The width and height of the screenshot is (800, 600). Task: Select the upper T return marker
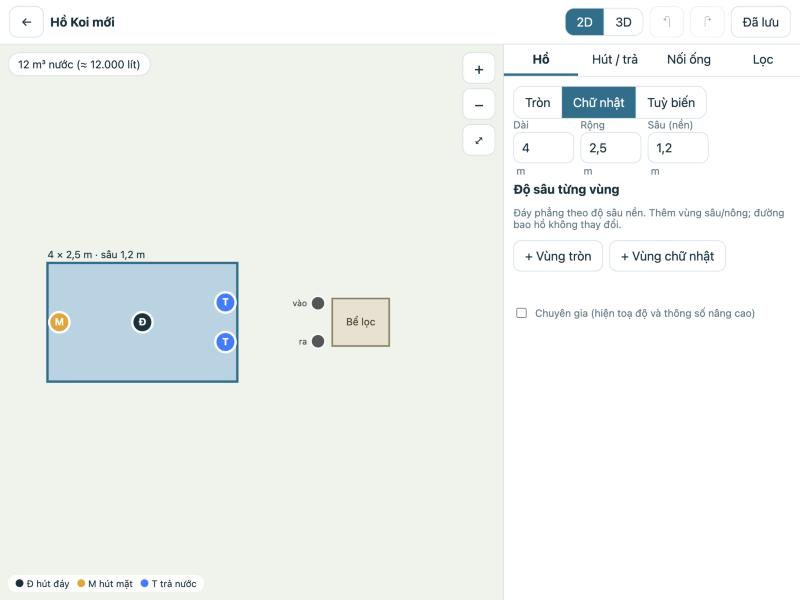pyautogui.click(x=225, y=302)
